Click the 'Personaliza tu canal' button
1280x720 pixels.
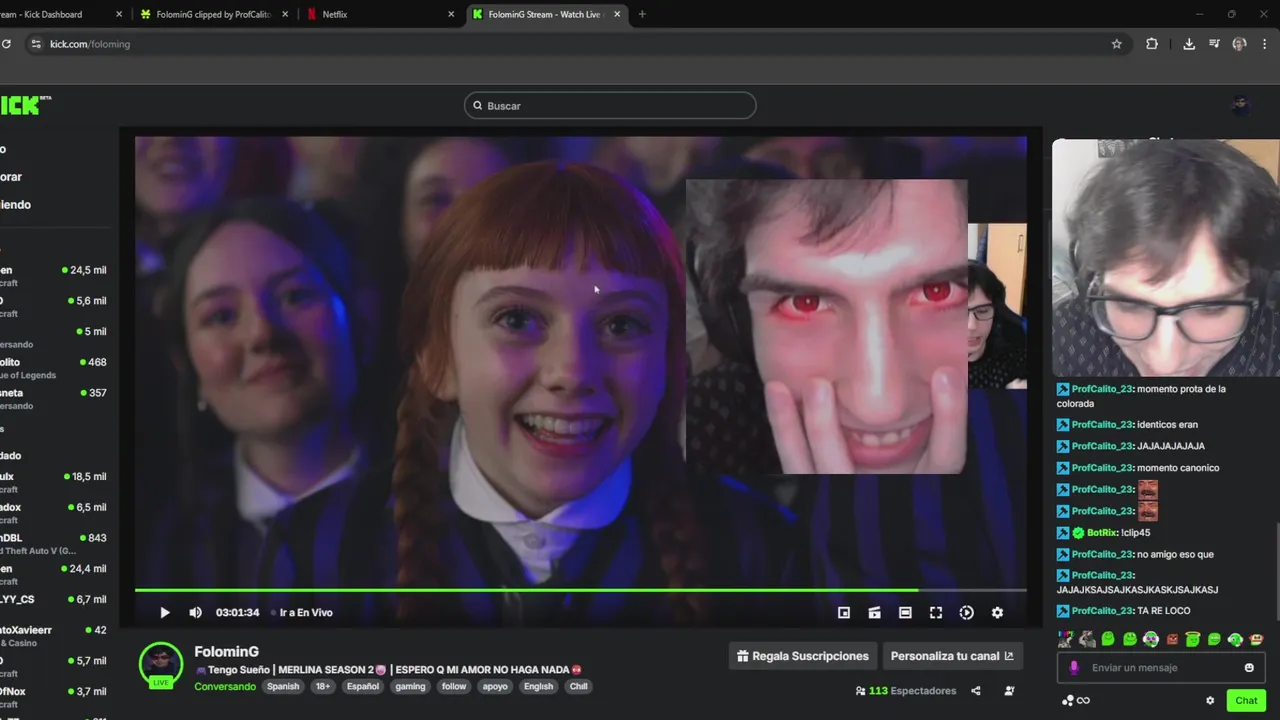click(x=952, y=656)
